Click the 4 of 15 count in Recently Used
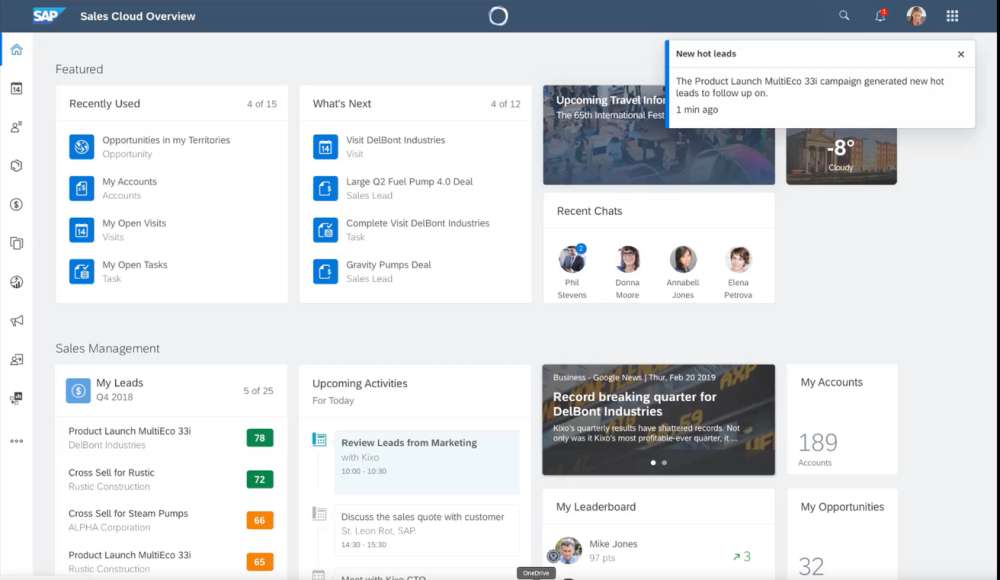Viewport: 1000px width, 580px height. 261,104
